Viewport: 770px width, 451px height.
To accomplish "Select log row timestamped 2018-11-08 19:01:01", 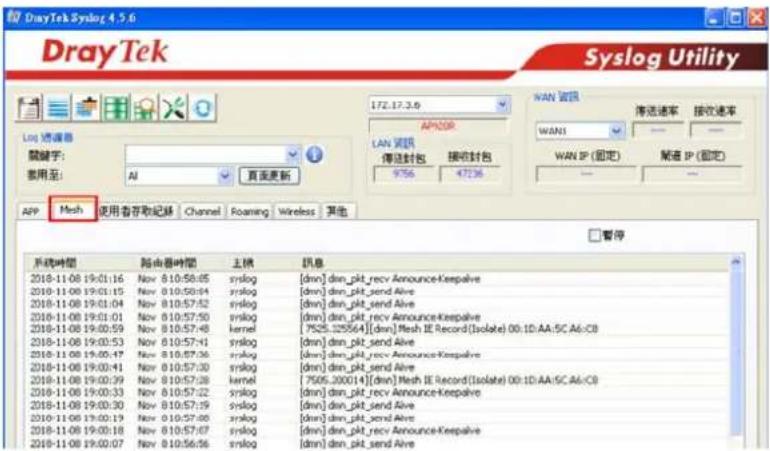I will 377,317.
